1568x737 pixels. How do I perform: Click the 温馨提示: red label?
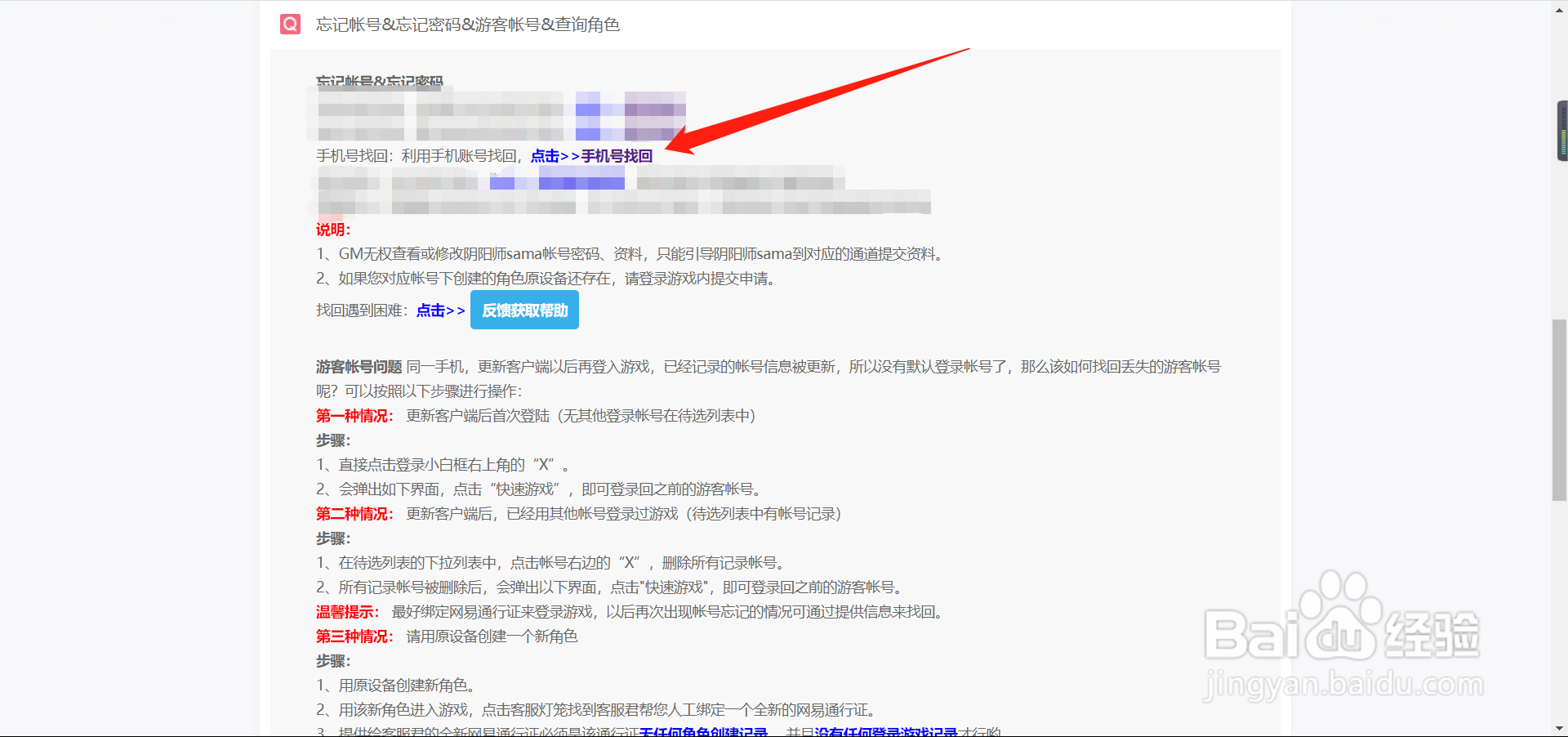(346, 611)
